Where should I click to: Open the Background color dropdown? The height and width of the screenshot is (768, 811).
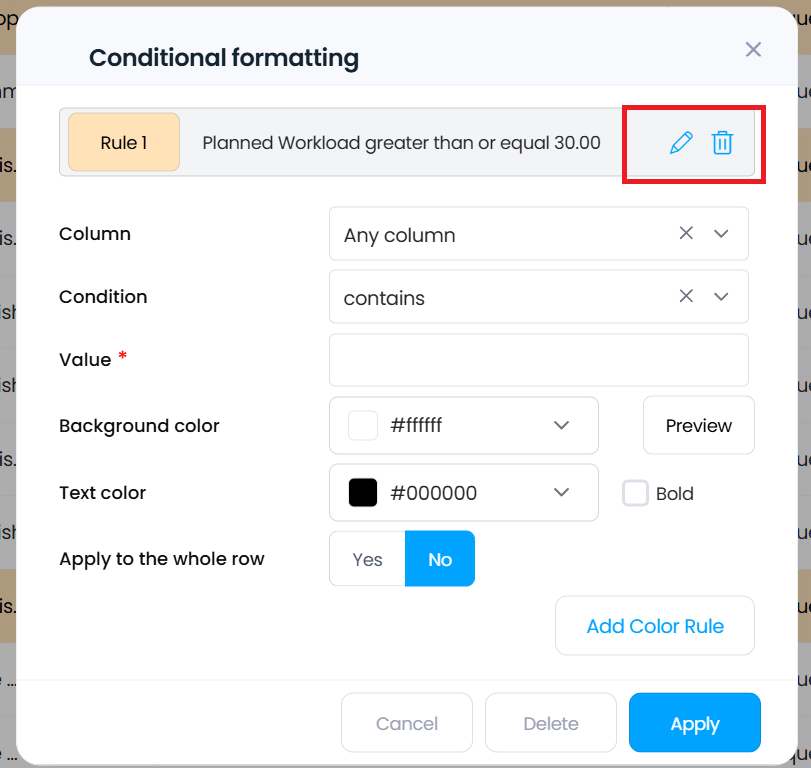tap(561, 426)
